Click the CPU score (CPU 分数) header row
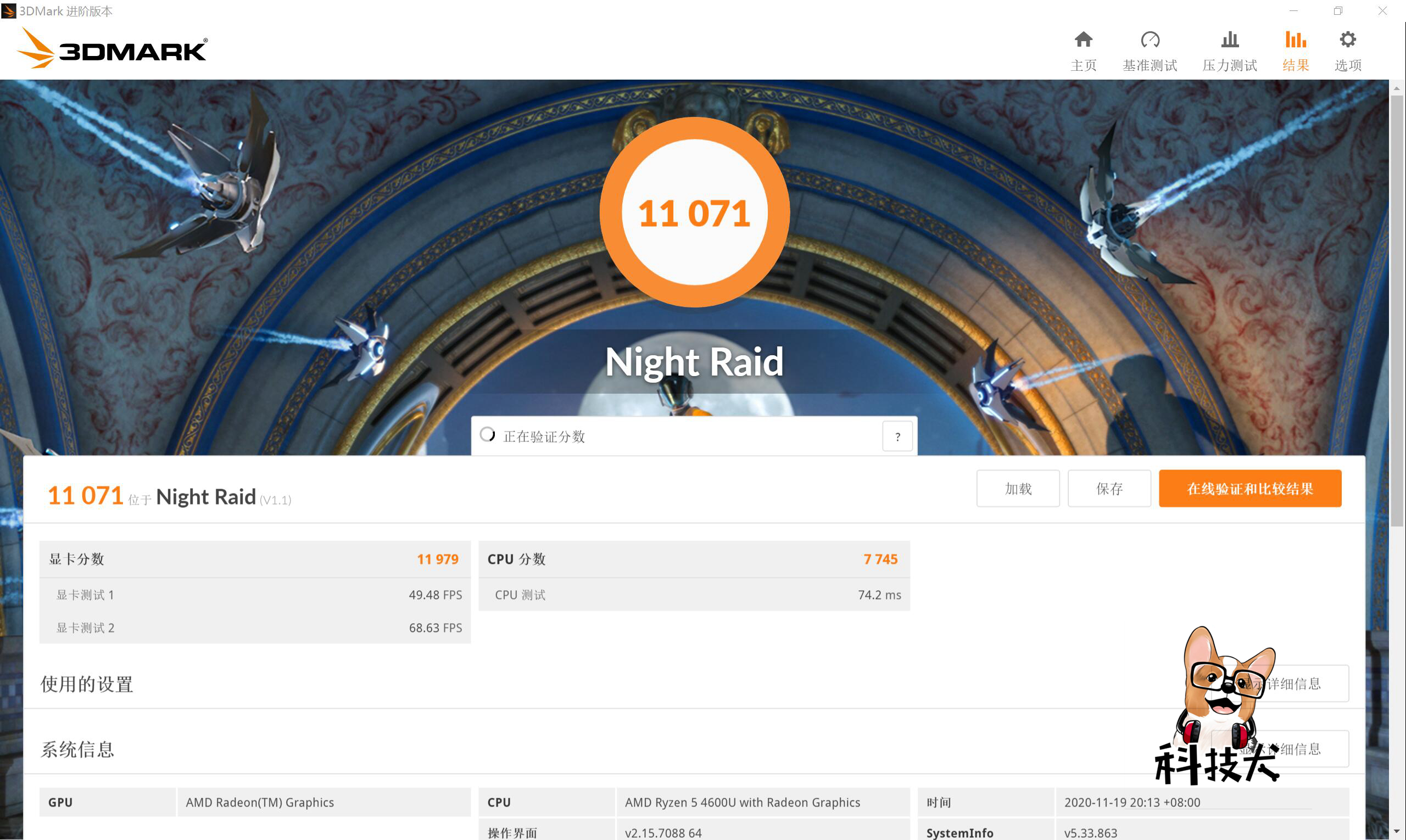 click(x=694, y=559)
